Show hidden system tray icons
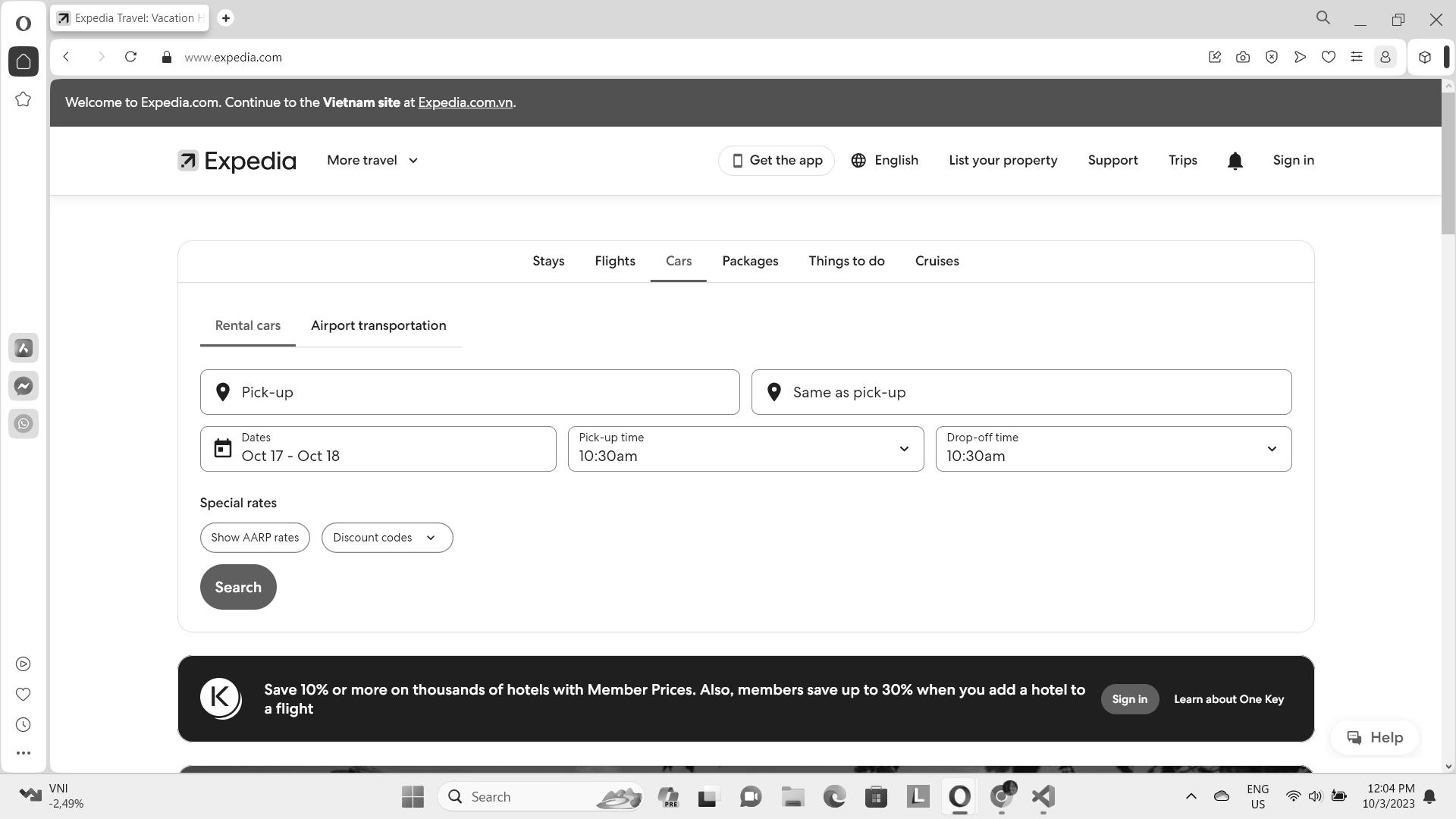The image size is (1456, 819). (x=1191, y=796)
